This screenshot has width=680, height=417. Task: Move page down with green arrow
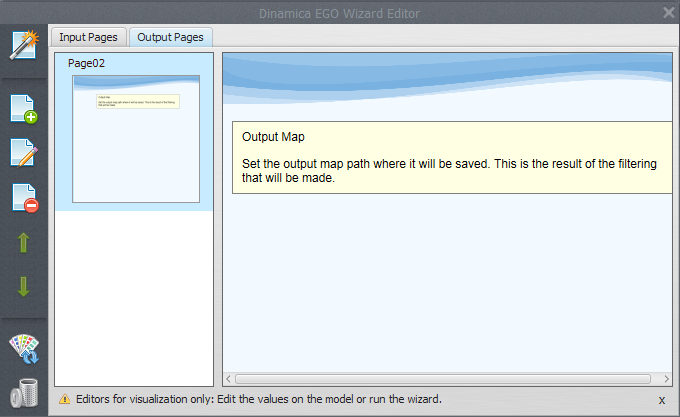tap(23, 287)
